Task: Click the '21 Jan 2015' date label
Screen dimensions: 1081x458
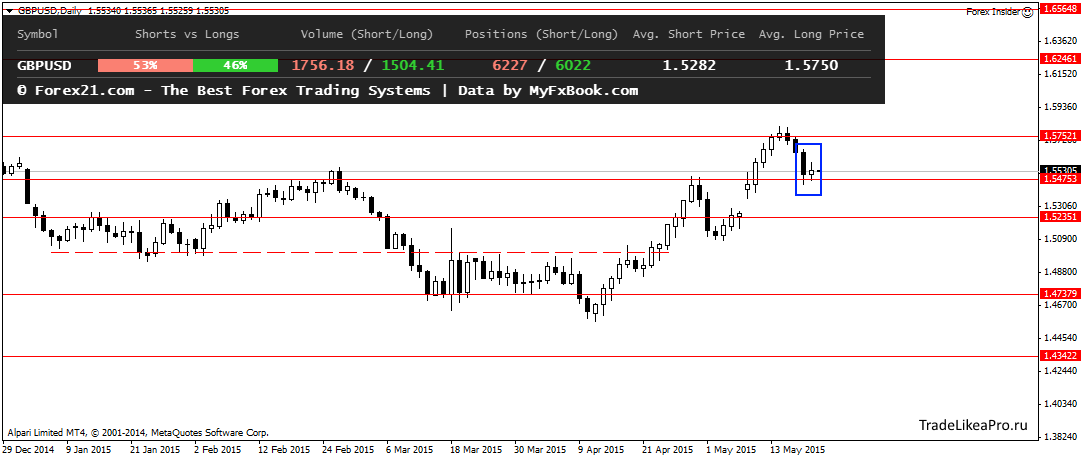Action: (x=154, y=450)
